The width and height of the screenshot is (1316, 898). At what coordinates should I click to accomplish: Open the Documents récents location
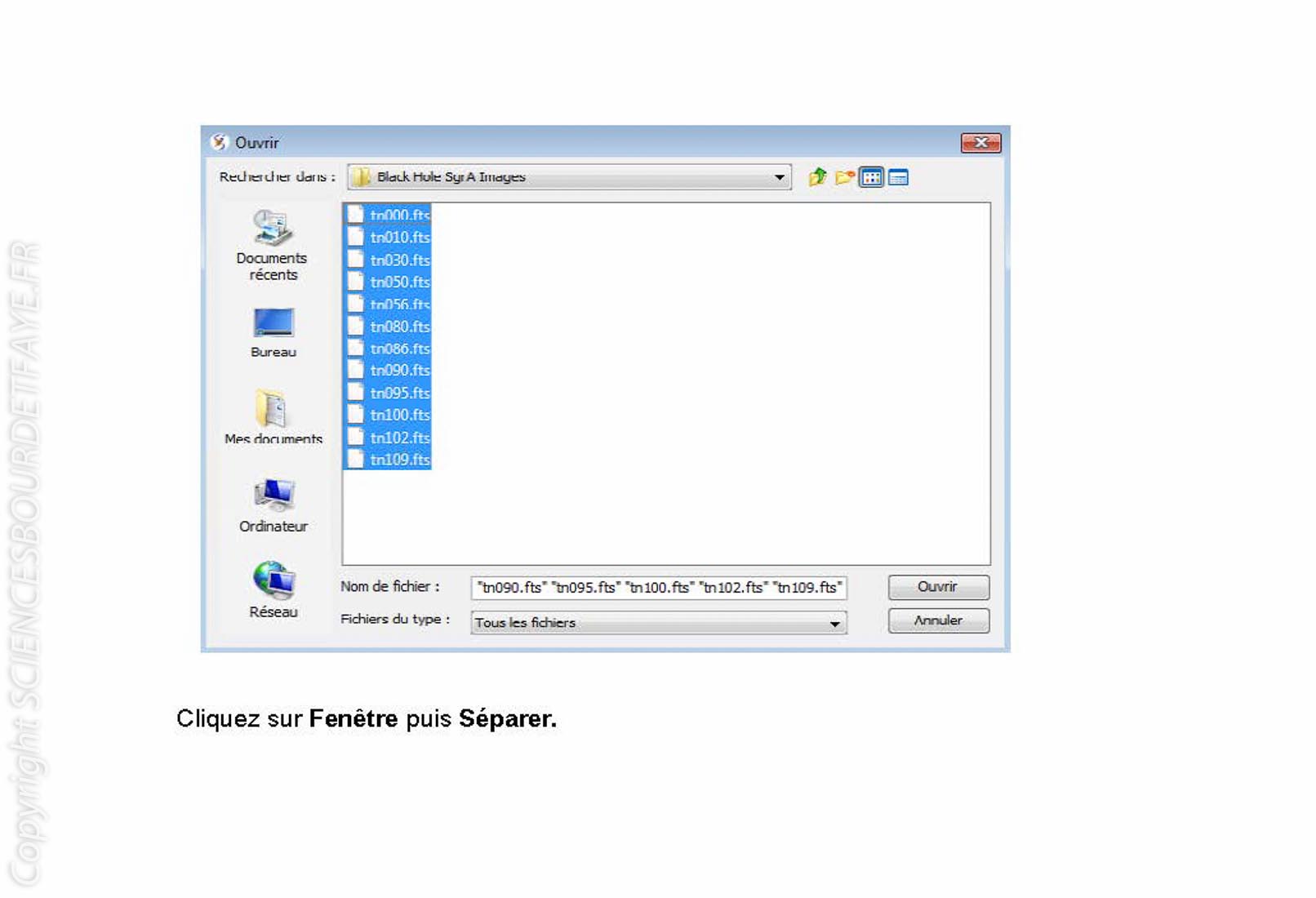click(x=272, y=246)
